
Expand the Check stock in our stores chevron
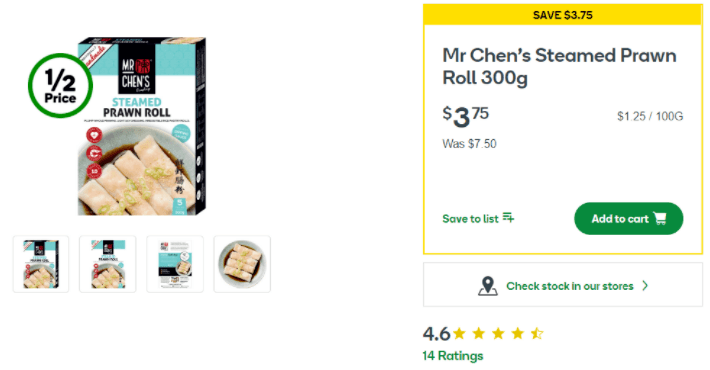(x=645, y=286)
